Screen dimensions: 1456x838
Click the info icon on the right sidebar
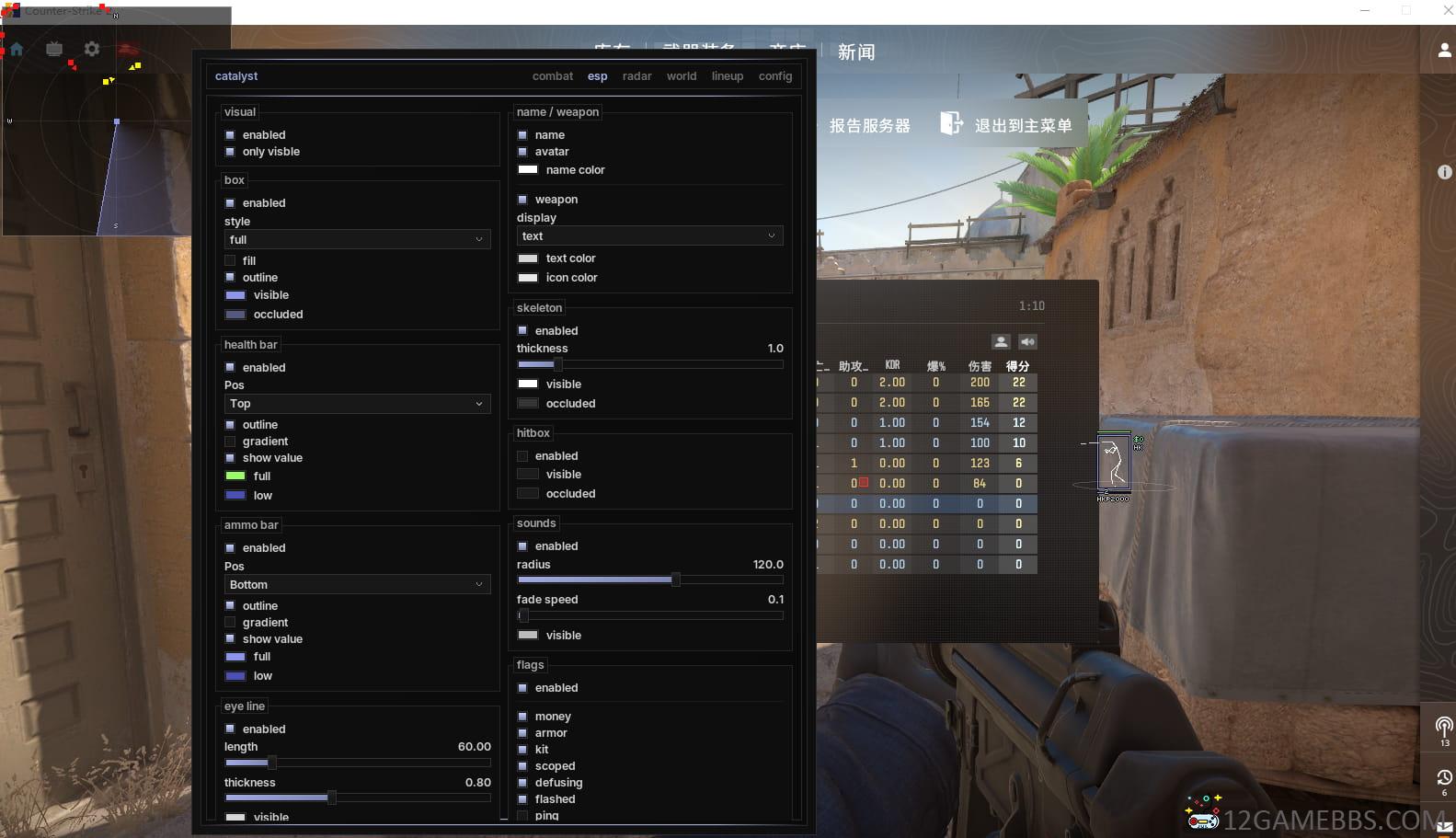[1445, 172]
